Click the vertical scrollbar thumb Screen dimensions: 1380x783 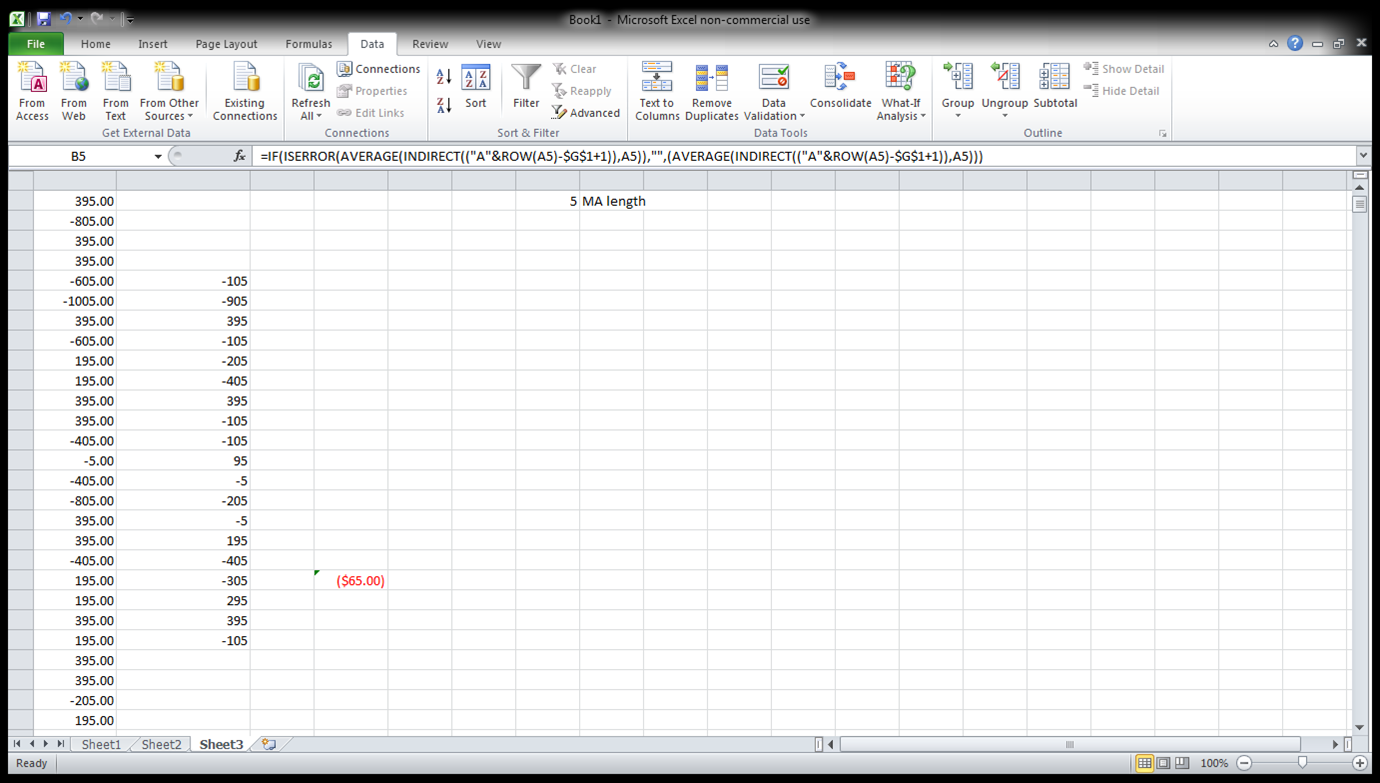tap(1360, 204)
